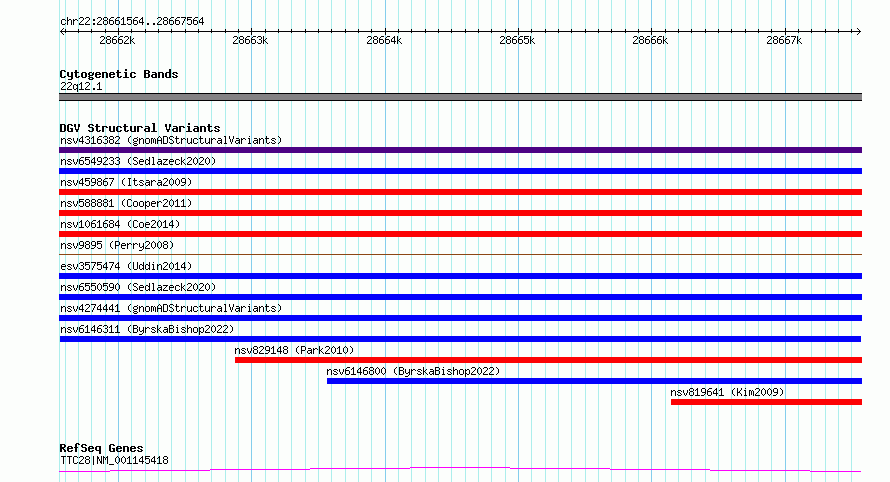
Task: Click the 28665k ruler position label
Action: coord(517,41)
